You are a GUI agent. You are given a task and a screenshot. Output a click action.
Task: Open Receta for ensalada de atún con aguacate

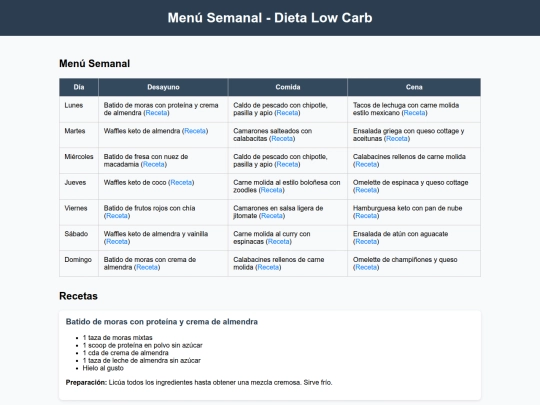coord(366,241)
